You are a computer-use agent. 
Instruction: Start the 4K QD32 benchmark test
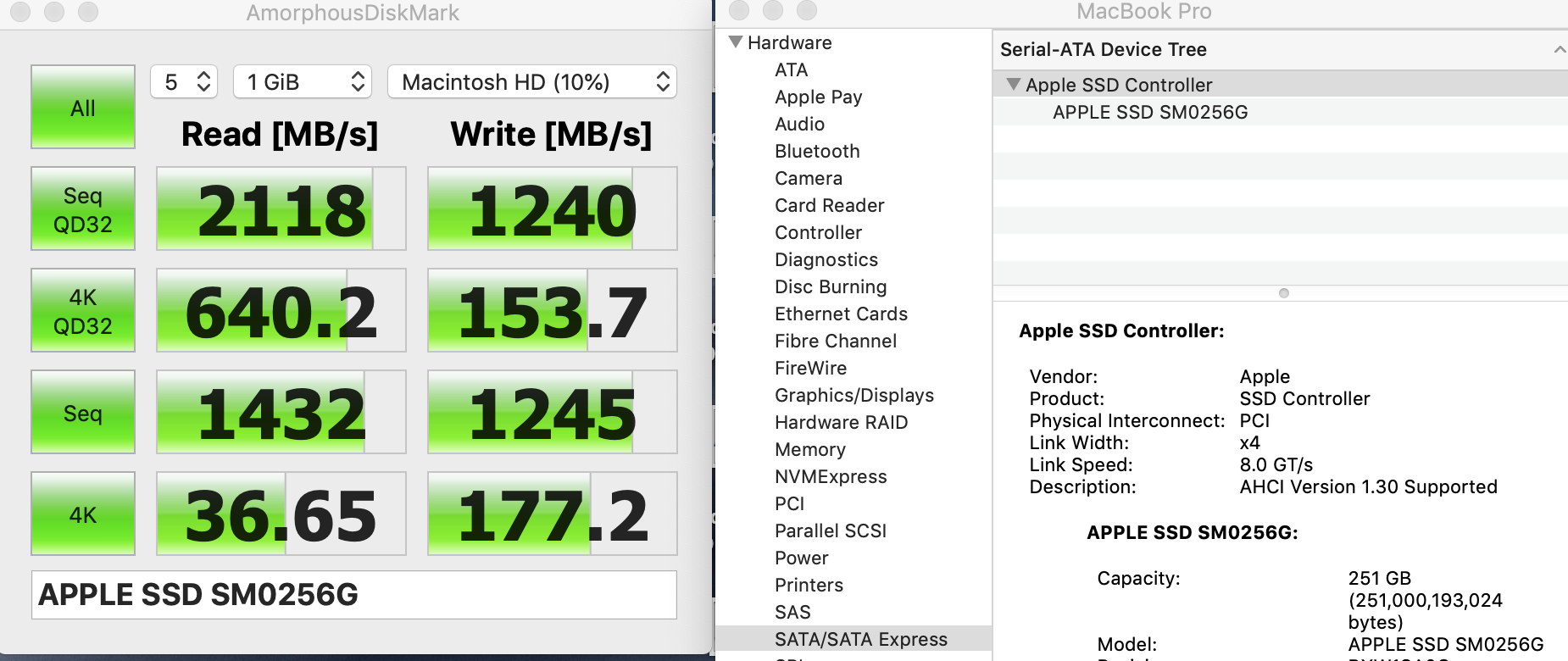(83, 310)
